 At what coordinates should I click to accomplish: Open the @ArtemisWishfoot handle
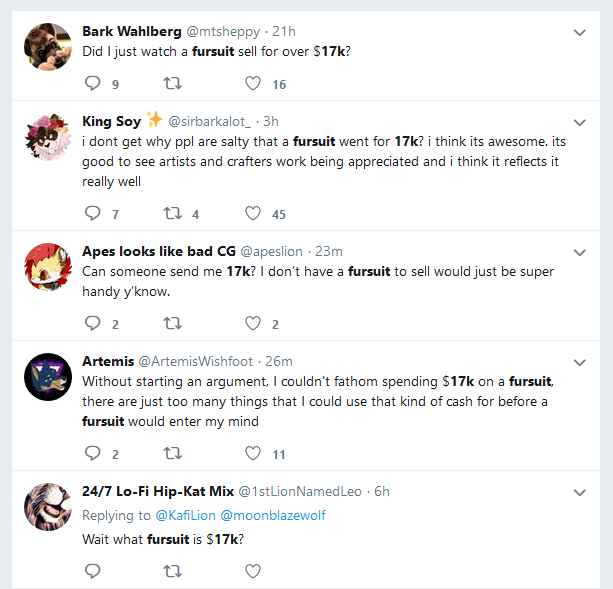click(x=195, y=362)
